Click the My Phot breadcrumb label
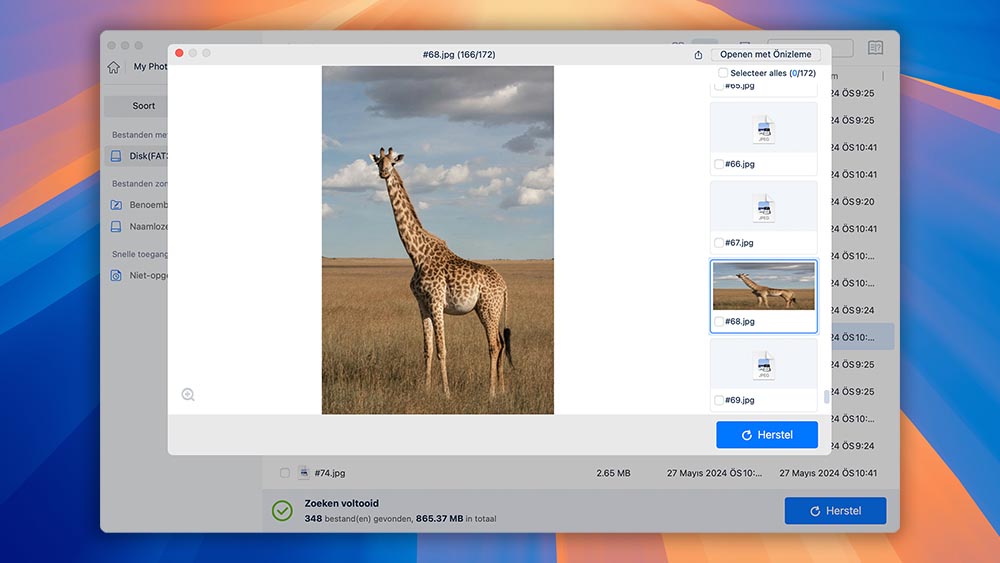1000x563 pixels. point(151,66)
